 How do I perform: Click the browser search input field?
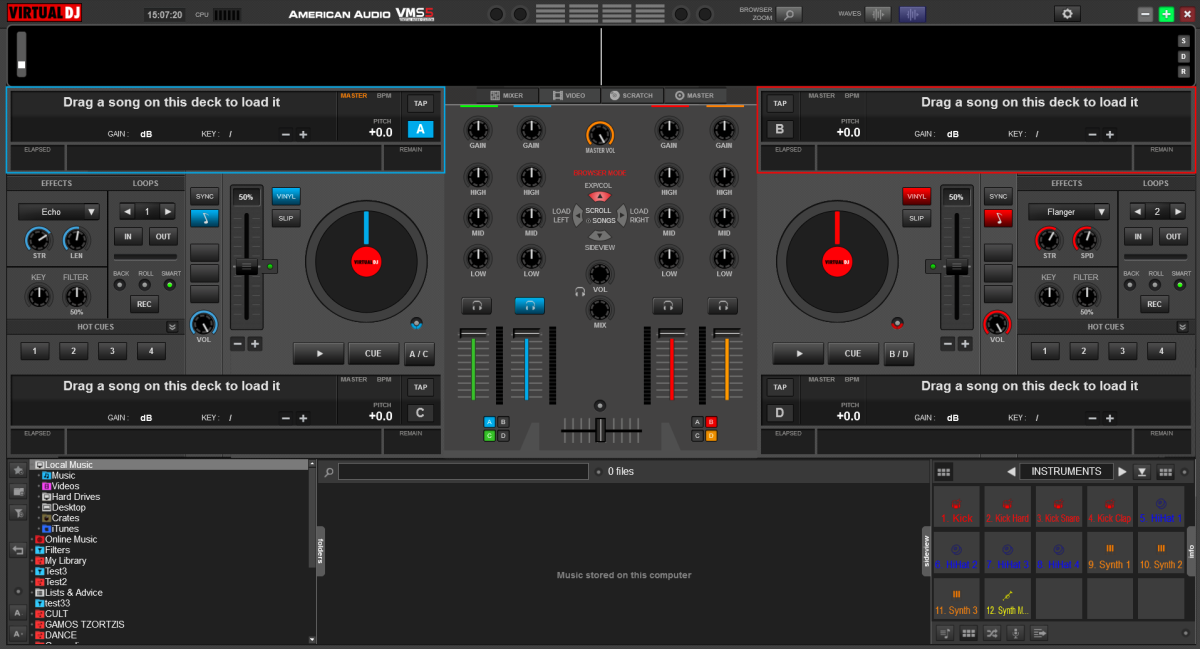point(463,471)
